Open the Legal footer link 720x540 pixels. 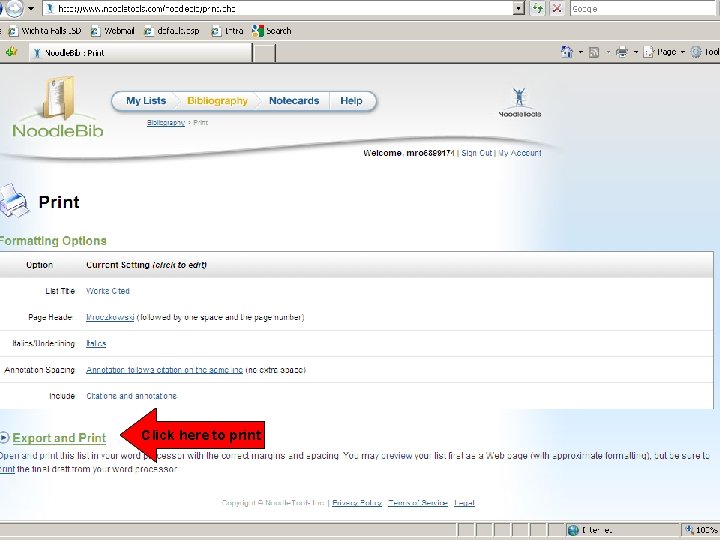pyautogui.click(x=464, y=503)
